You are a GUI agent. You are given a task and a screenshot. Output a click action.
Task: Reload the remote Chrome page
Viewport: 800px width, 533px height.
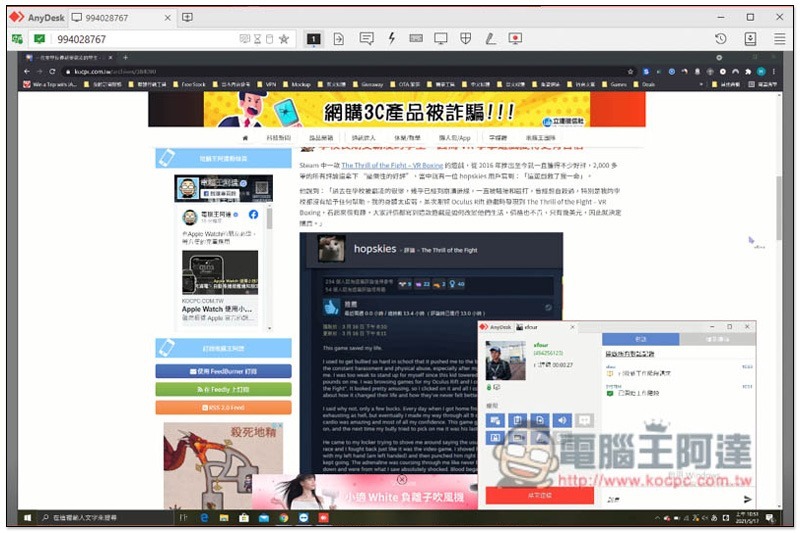click(52, 71)
